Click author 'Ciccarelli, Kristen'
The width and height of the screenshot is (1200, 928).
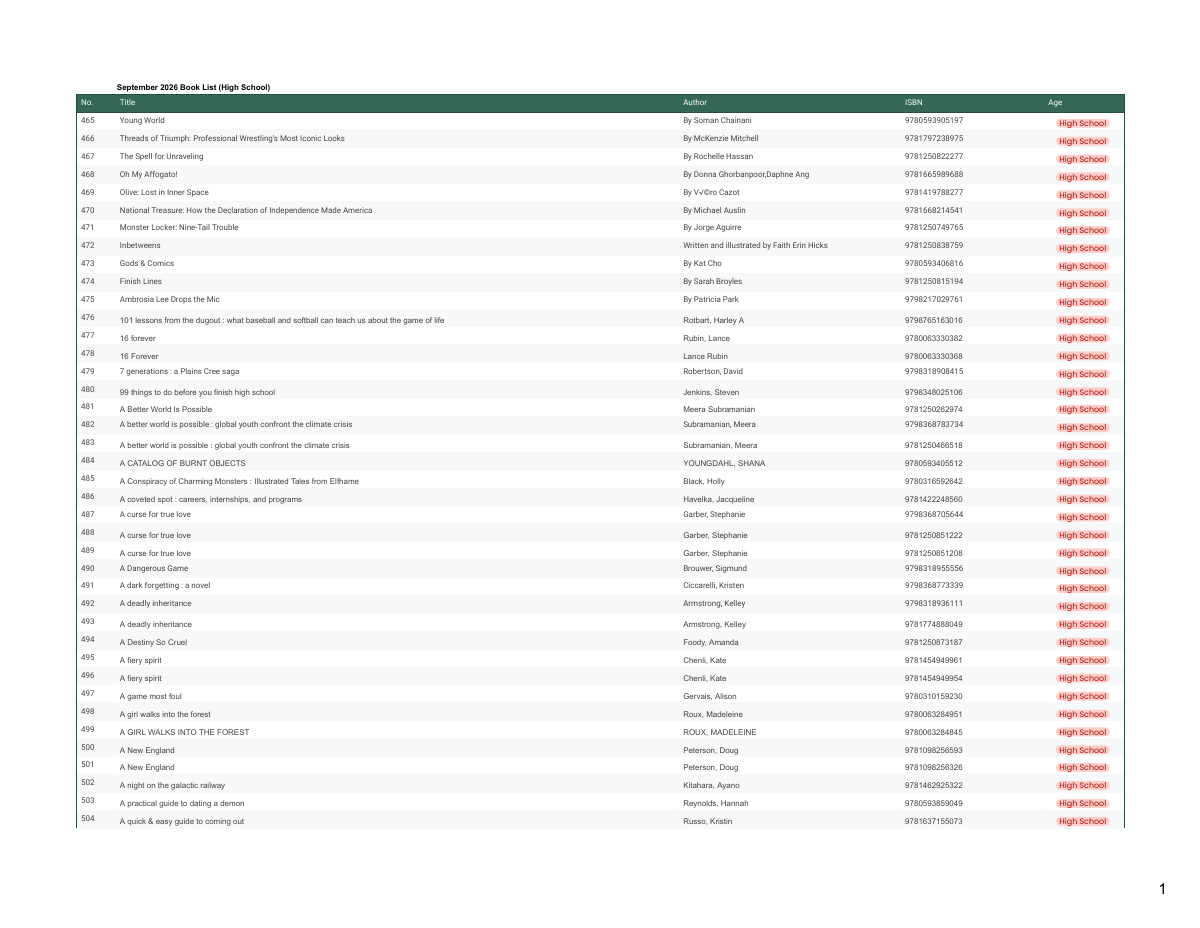[x=713, y=585]
